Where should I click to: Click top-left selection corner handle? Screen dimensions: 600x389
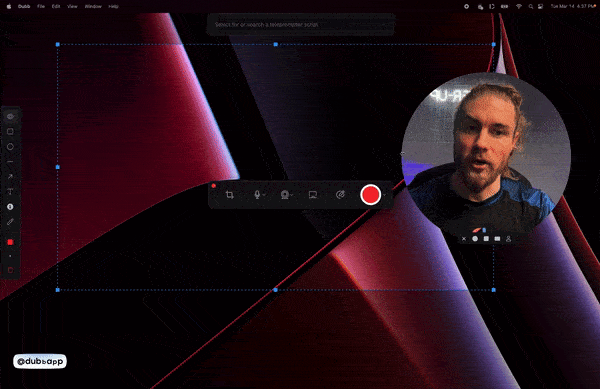(x=58, y=44)
